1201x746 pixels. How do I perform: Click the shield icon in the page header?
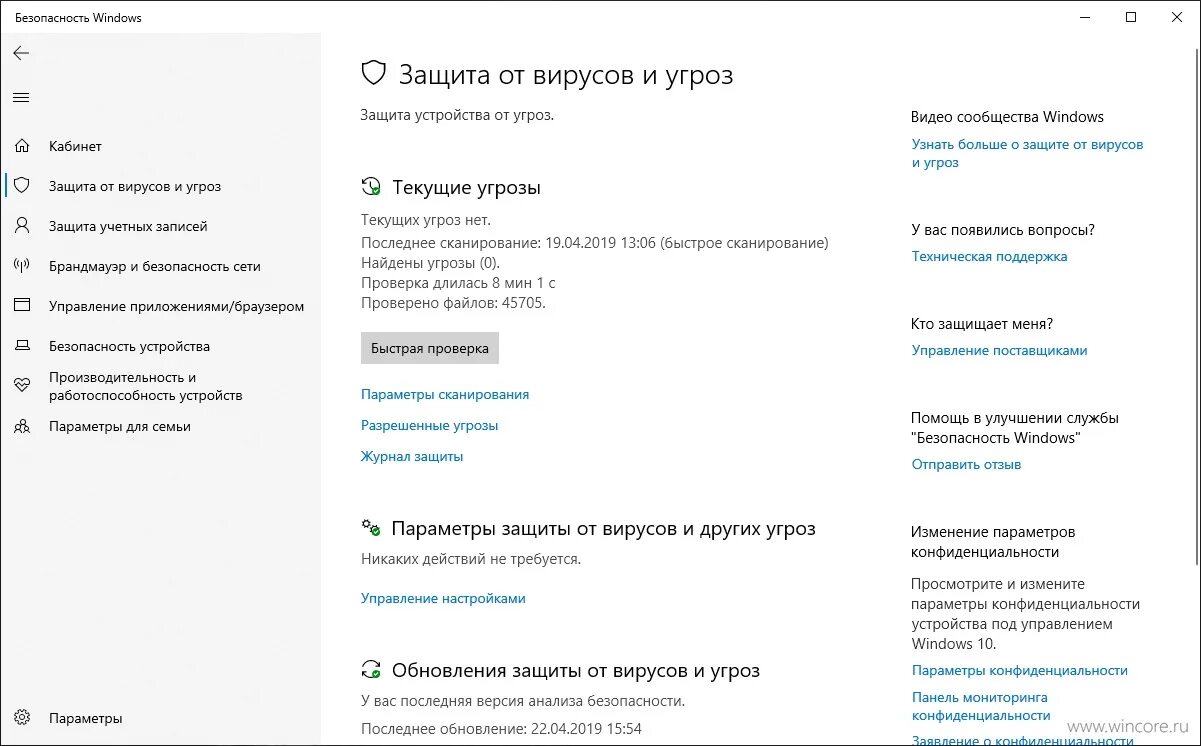373,73
